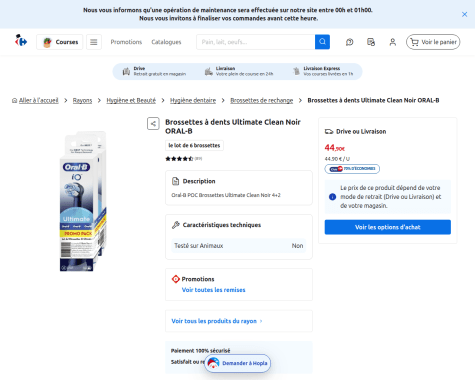Open the chat help icon
Image resolution: width=475 pixels, height=380 pixels.
(349, 42)
